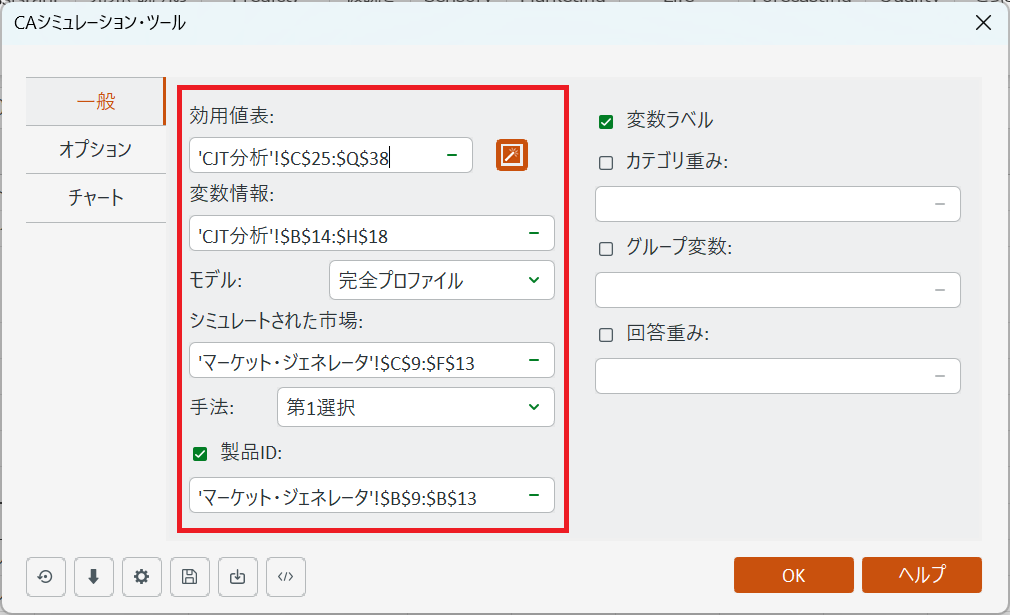This screenshot has height=615, width=1010.
Task: Click the down arrow icon button
Action: pos(94,576)
